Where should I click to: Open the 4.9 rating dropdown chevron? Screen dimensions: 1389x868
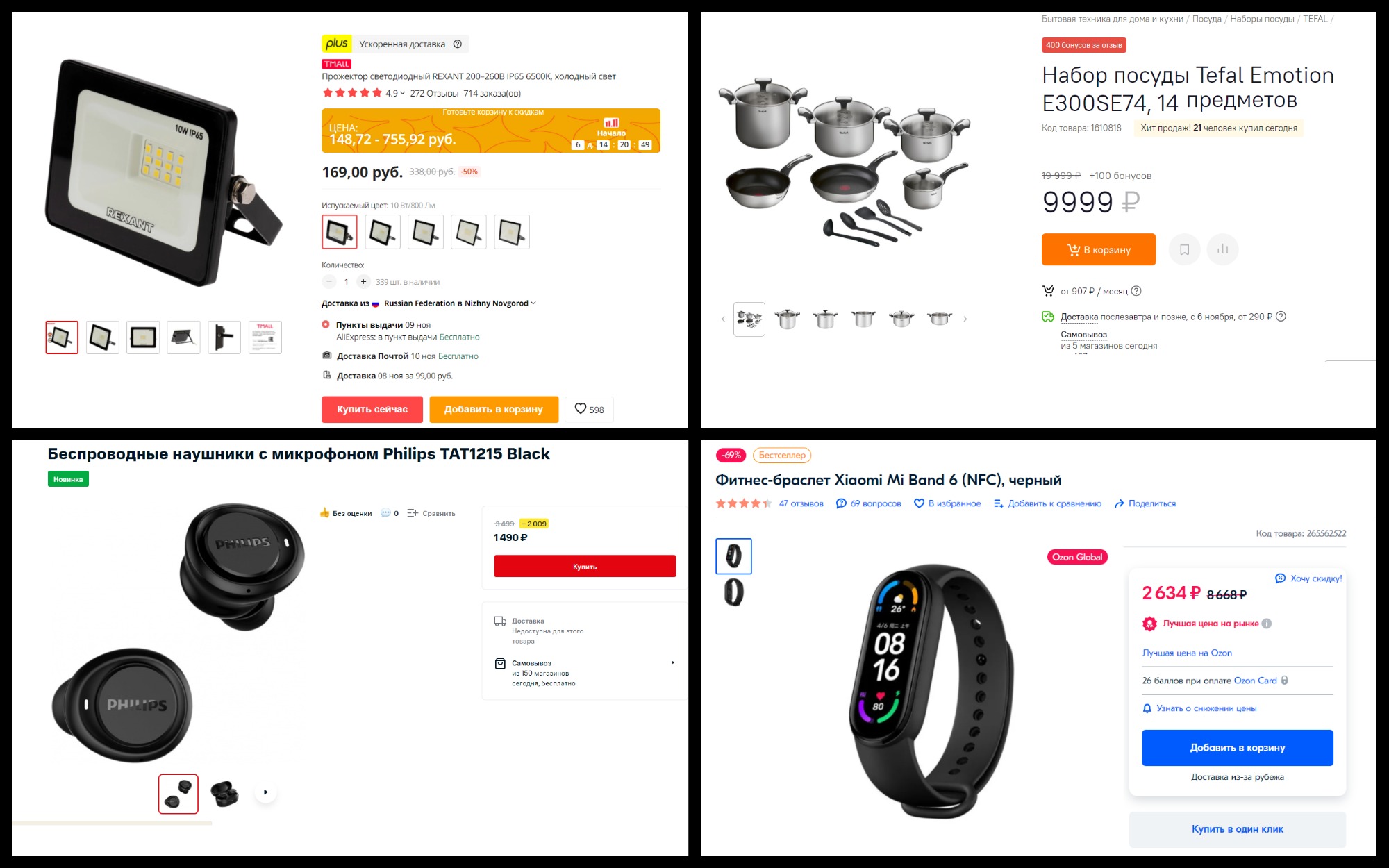[403, 93]
